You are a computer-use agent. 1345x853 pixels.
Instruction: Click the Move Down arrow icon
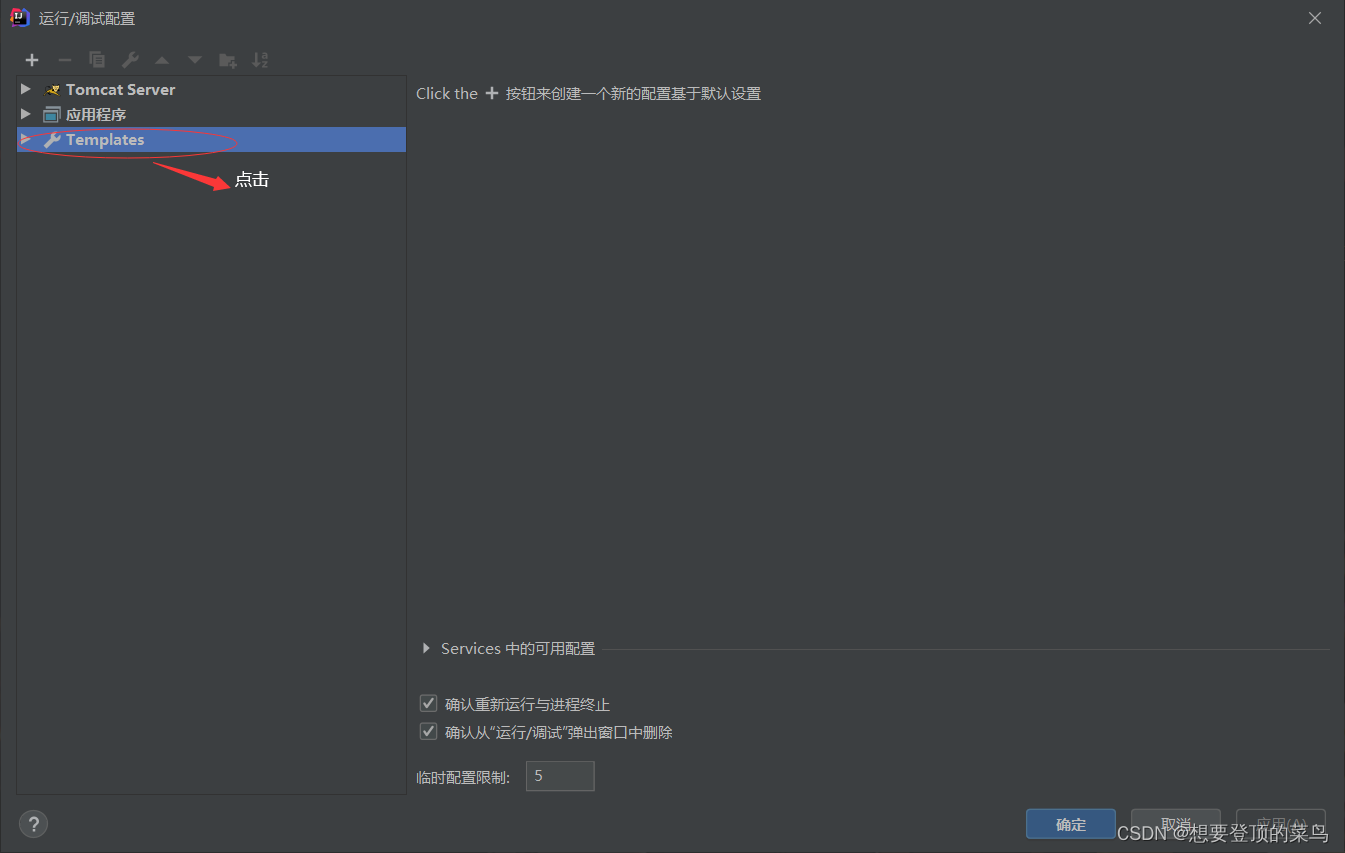195,60
